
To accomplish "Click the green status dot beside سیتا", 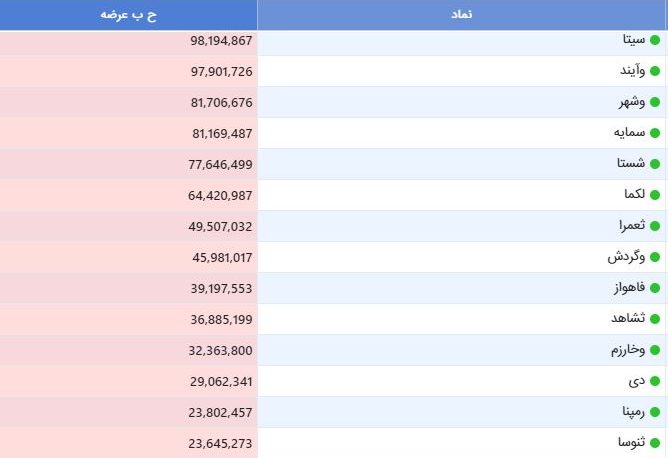I will coord(655,40).
